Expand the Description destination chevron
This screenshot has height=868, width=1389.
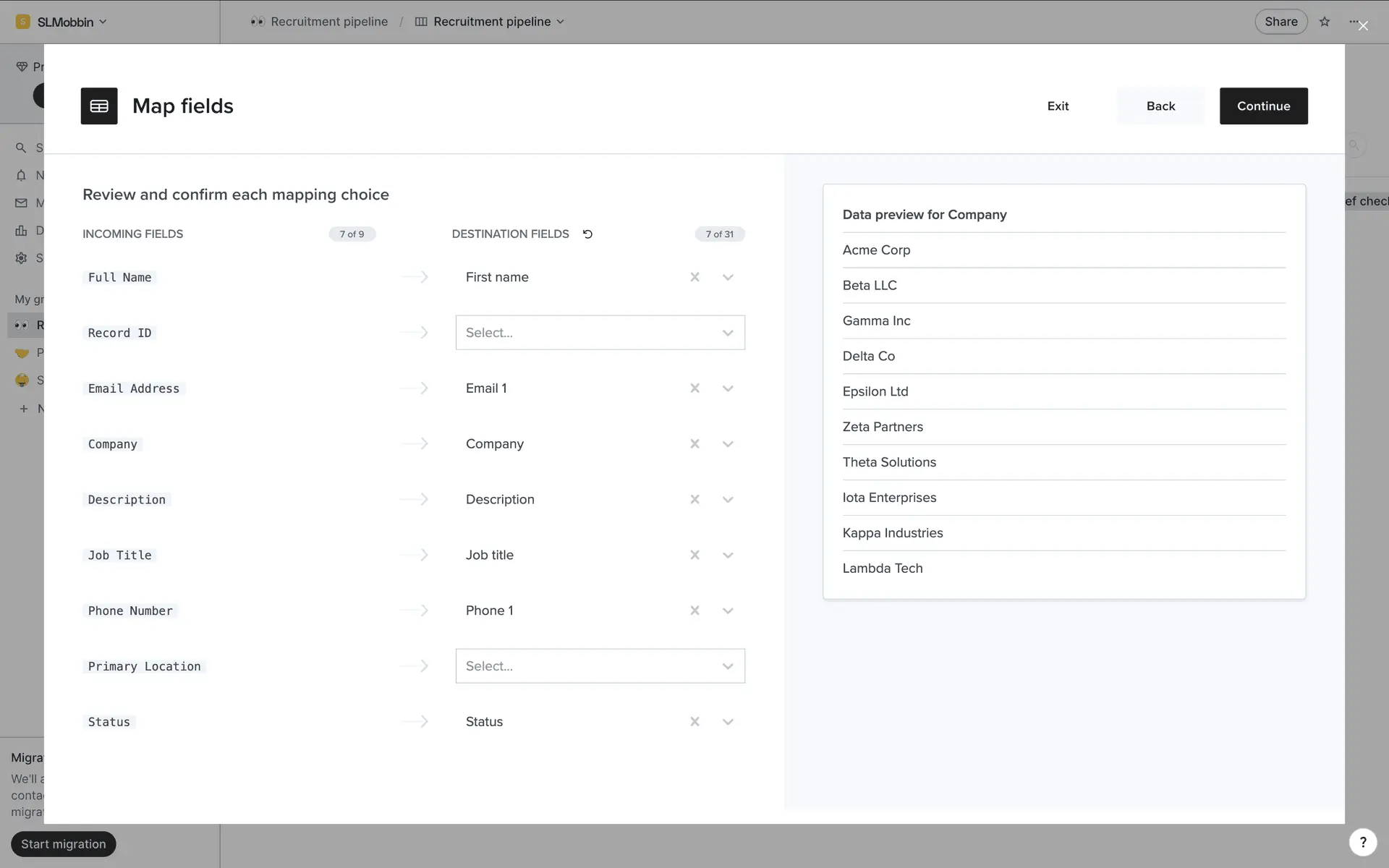point(728,500)
